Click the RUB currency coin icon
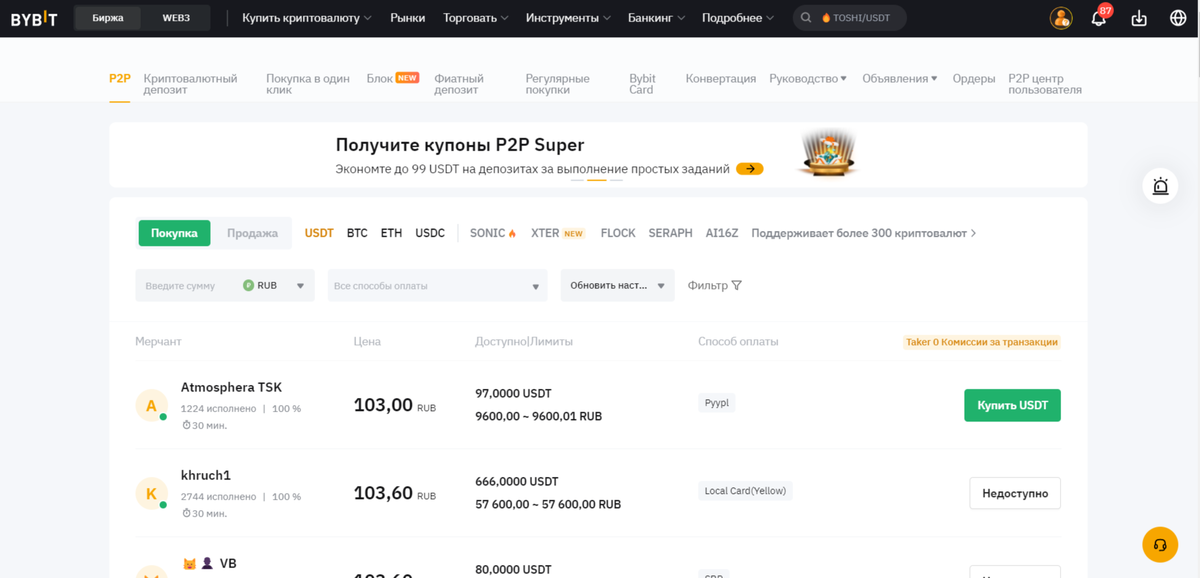Viewport: 1200px width, 578px height. point(248,285)
